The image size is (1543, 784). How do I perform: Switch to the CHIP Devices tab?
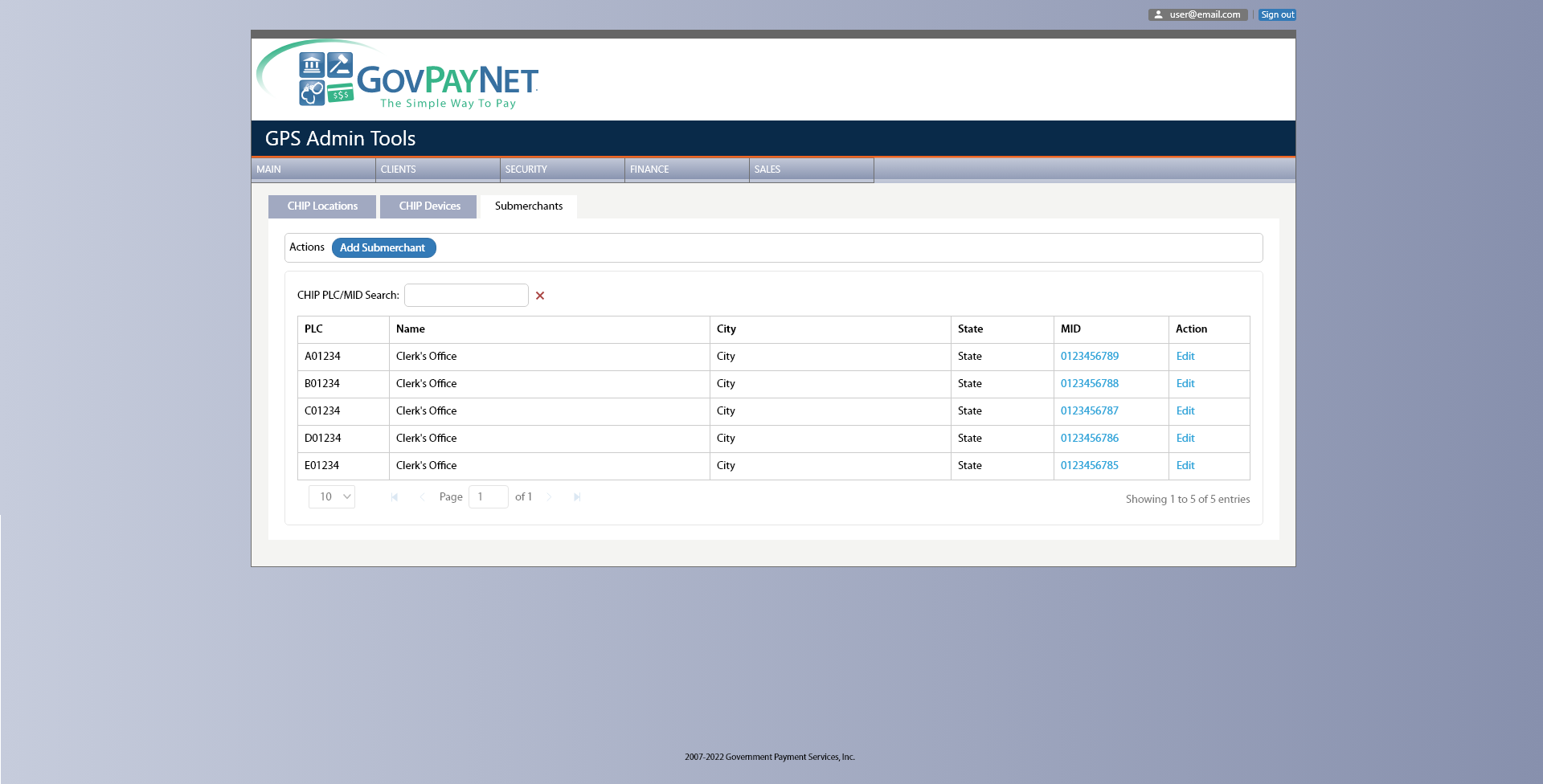click(429, 206)
